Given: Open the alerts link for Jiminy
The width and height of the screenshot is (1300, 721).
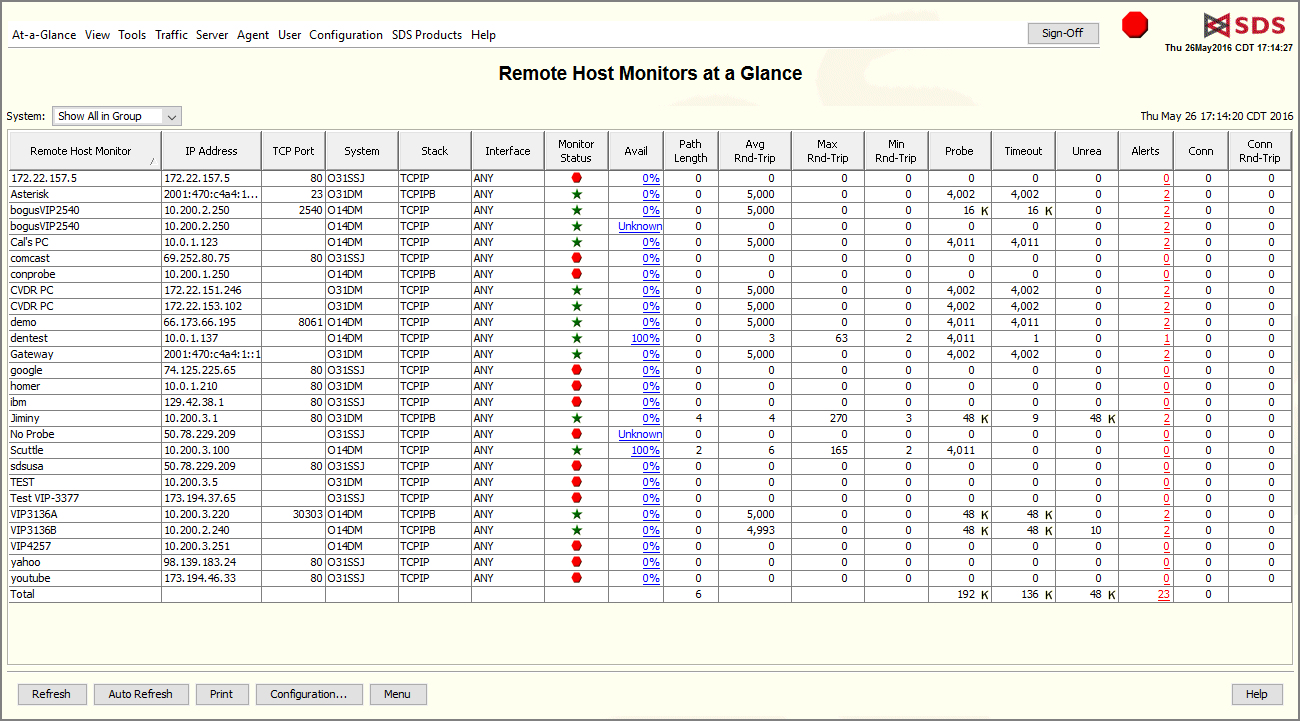Looking at the screenshot, I should (x=1167, y=418).
